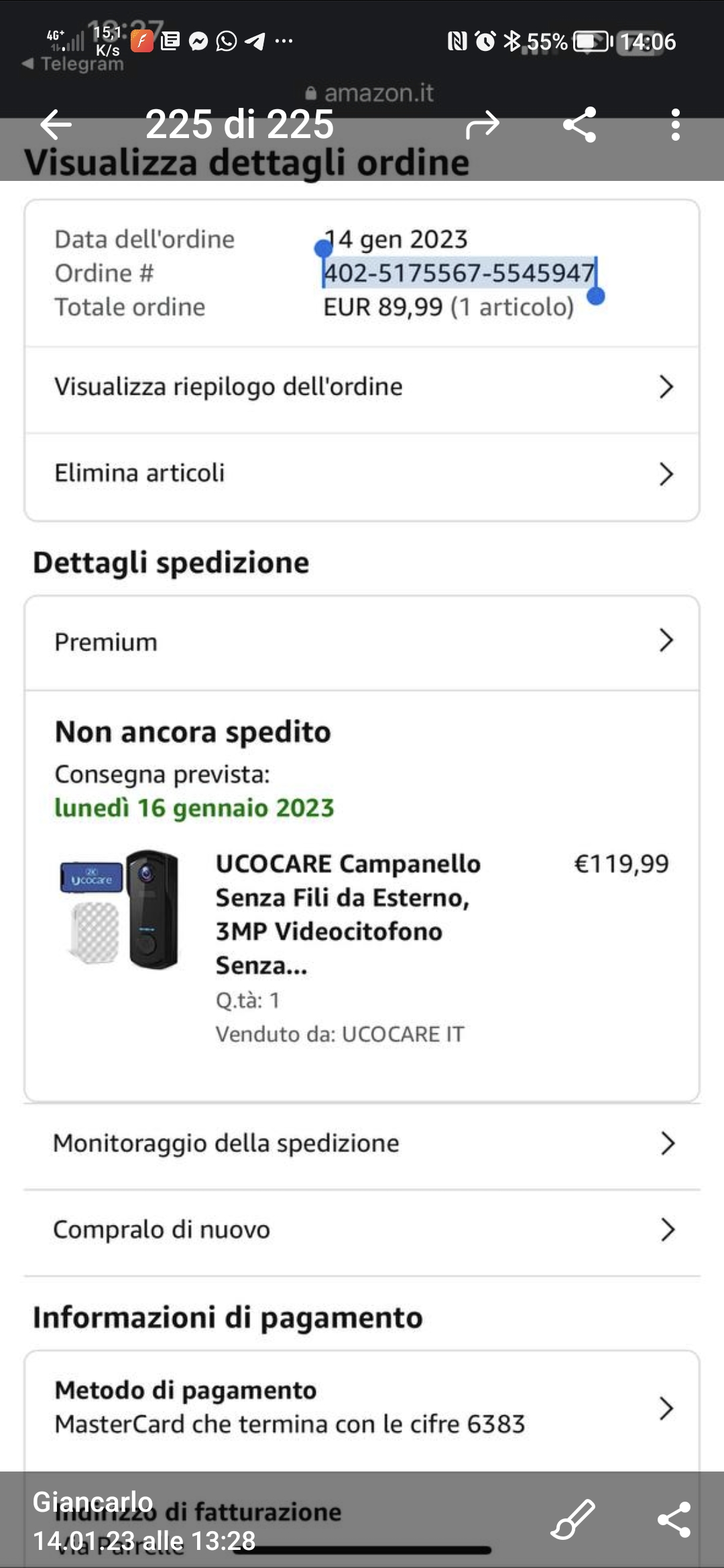Tap the Telegram return arrow
724x1568 pixels.
(x=28, y=64)
